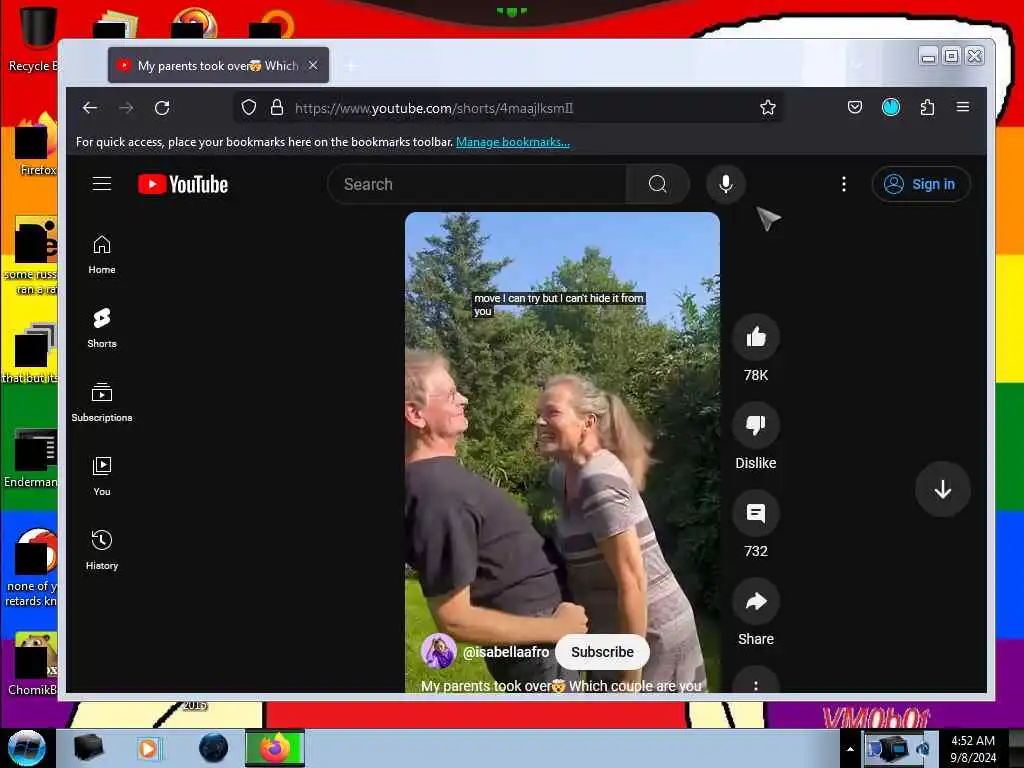Open Subscriptions in the sidebar
Viewport: 1024px width, 768px height.
(102, 402)
